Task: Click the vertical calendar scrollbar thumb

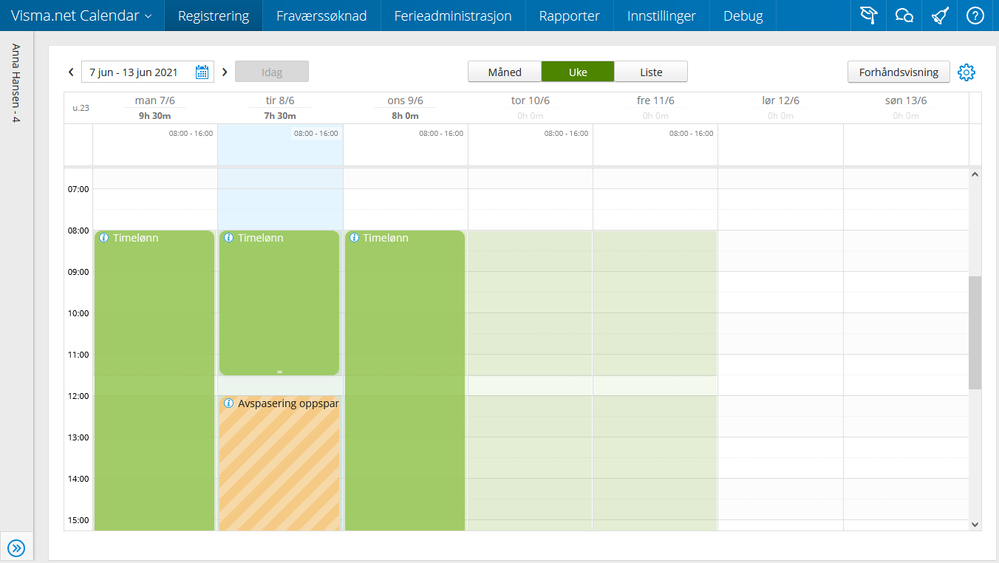Action: click(x=975, y=332)
